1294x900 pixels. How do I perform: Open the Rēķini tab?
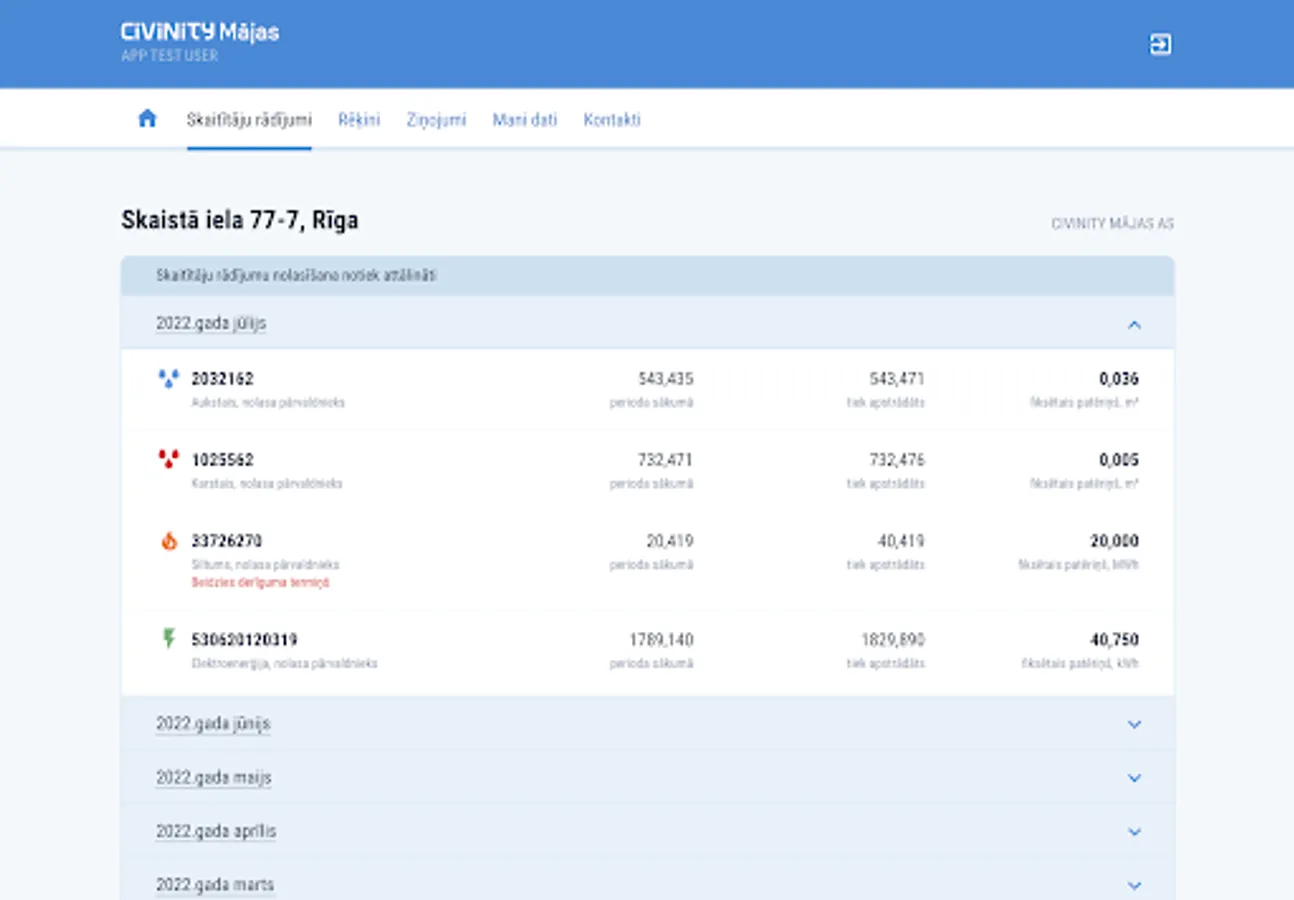pos(359,120)
